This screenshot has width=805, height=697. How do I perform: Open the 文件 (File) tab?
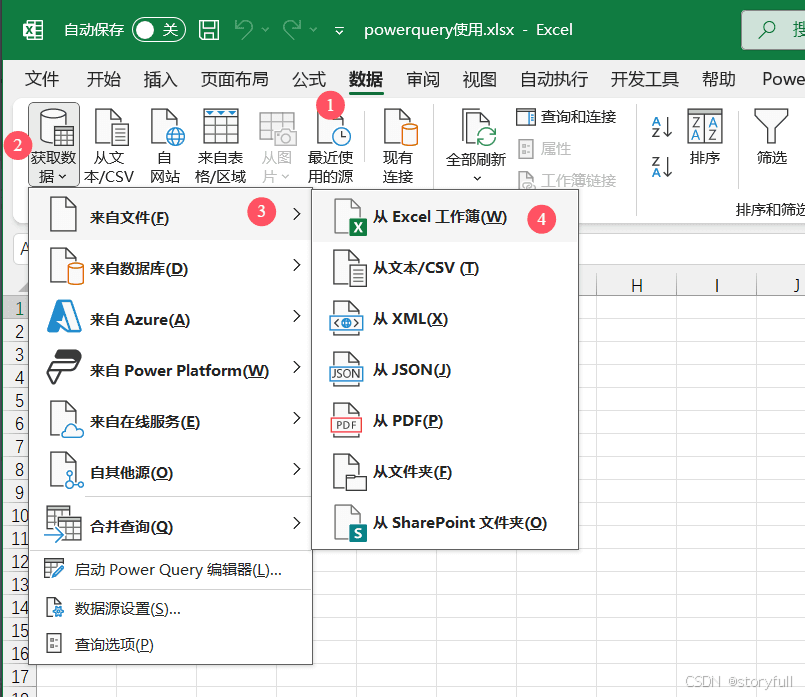(42, 79)
